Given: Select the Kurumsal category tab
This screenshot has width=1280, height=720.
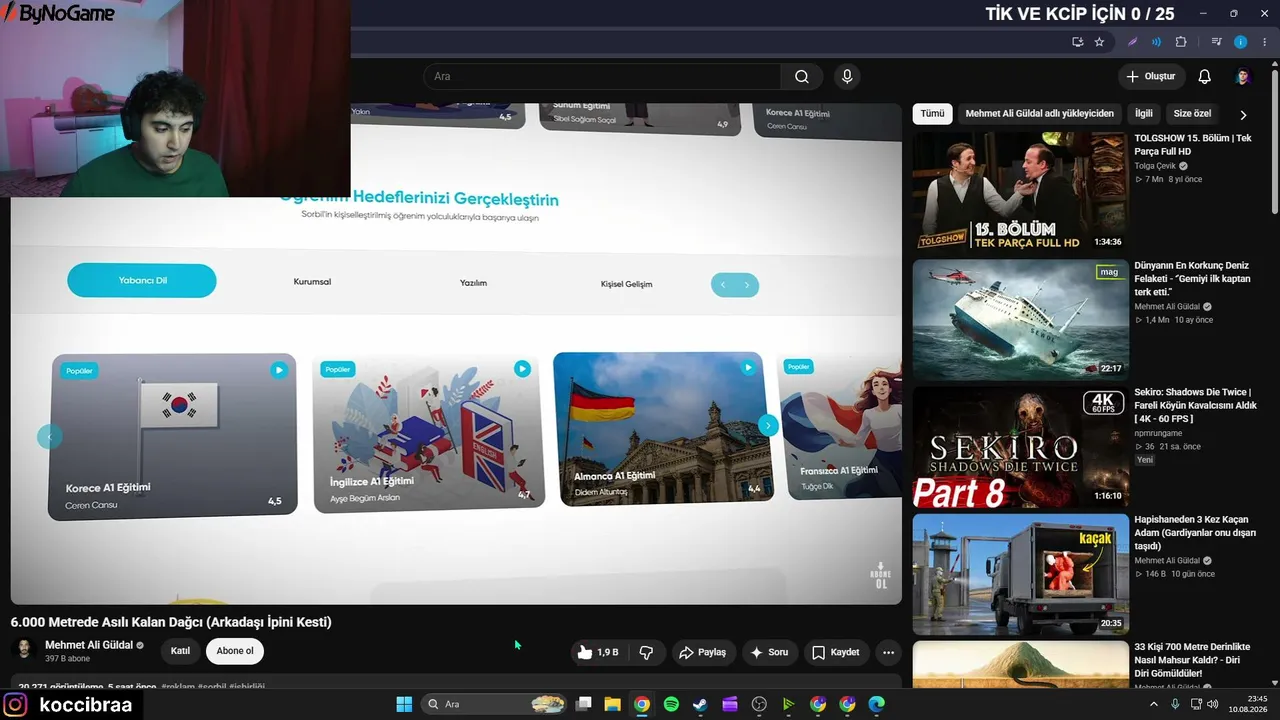Looking at the screenshot, I should (x=312, y=282).
